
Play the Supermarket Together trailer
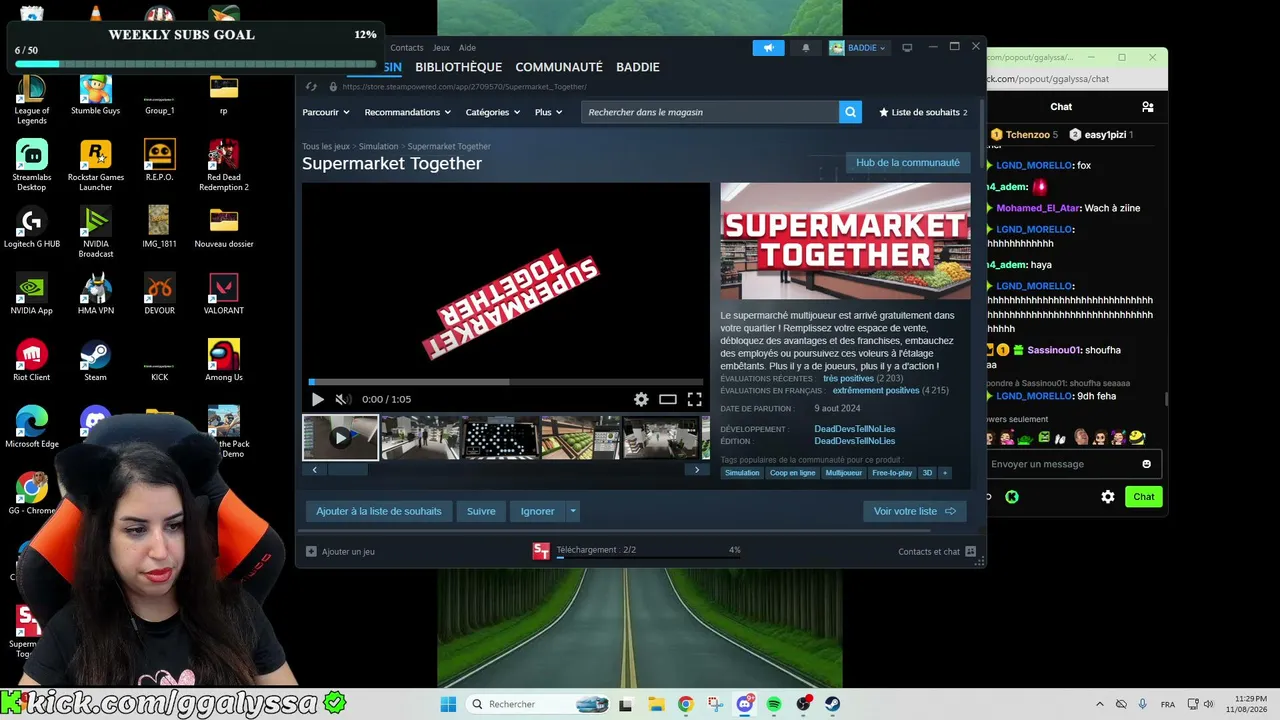pos(318,399)
